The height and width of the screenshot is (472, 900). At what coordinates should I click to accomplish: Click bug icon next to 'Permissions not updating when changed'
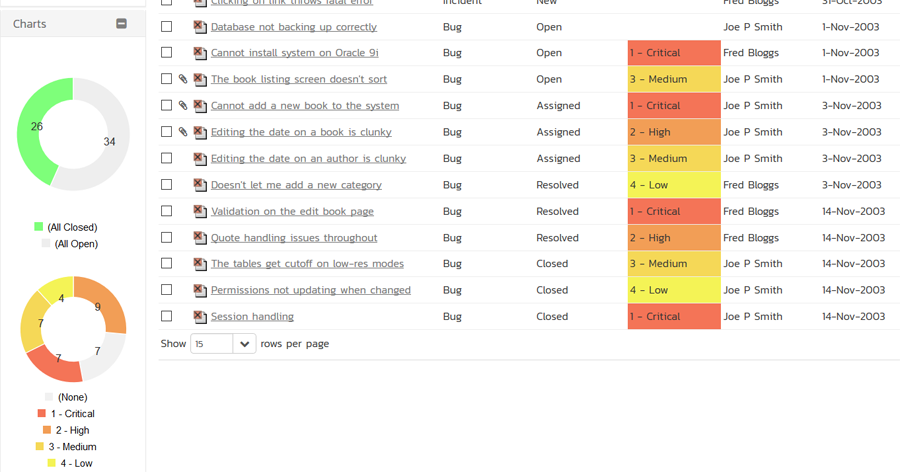200,291
